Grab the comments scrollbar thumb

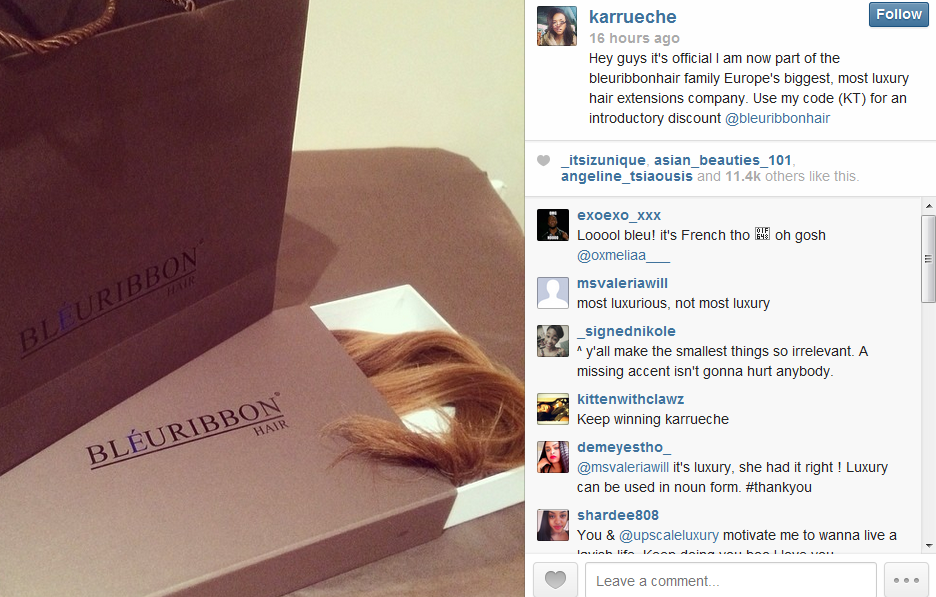[928, 259]
